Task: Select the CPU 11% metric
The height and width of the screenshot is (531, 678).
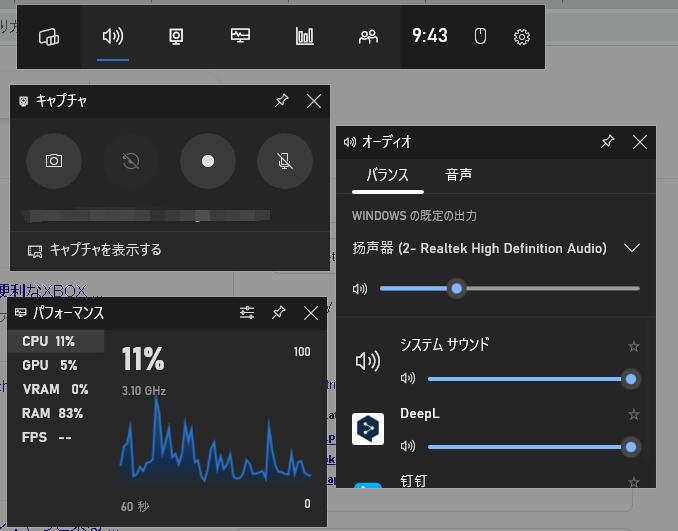Action: (56, 341)
